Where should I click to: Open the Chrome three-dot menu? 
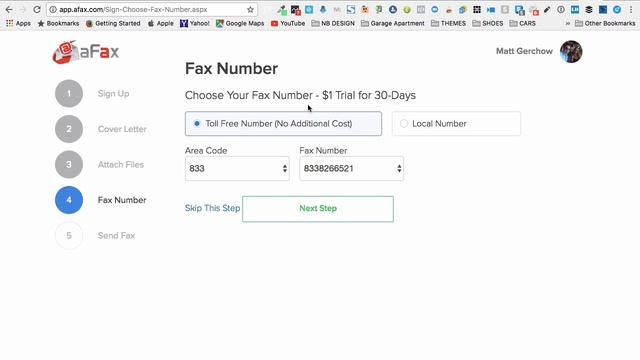pos(631,9)
